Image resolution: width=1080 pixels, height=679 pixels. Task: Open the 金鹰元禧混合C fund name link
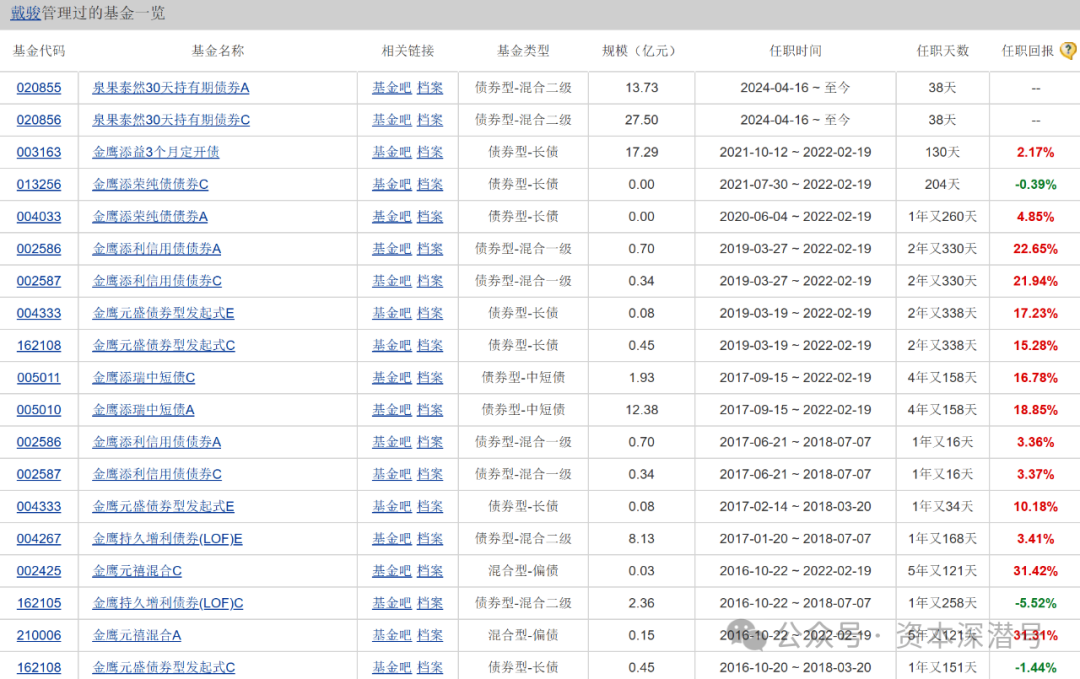(x=137, y=571)
